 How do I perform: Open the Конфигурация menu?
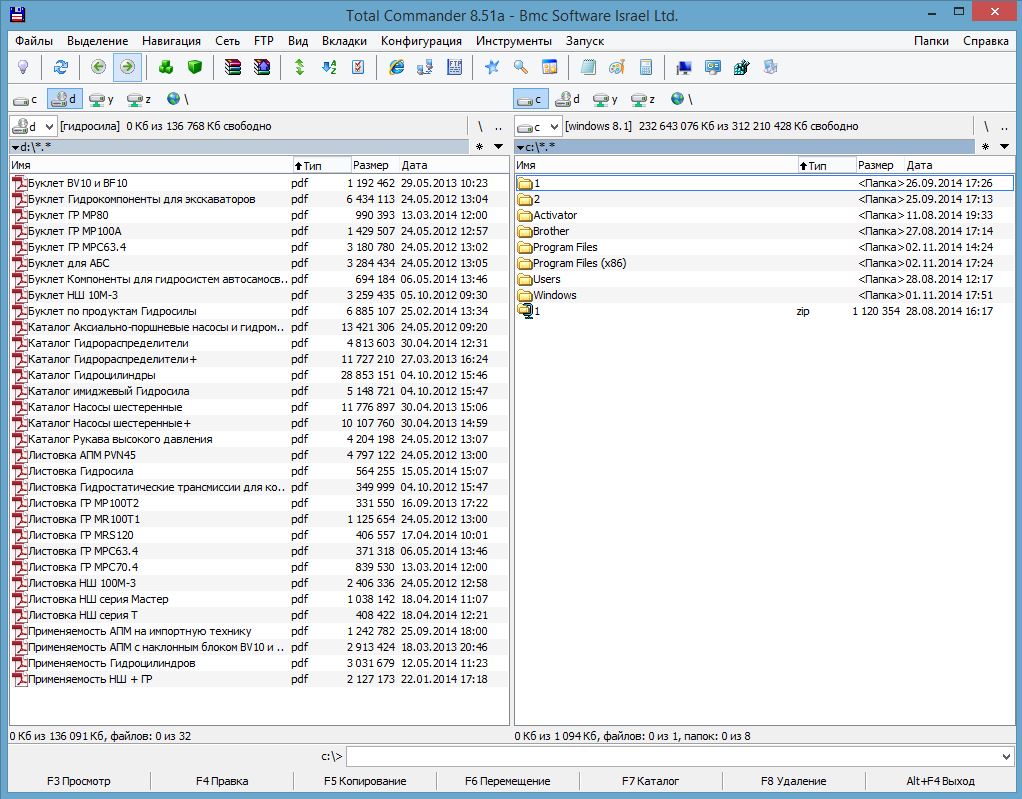[421, 41]
